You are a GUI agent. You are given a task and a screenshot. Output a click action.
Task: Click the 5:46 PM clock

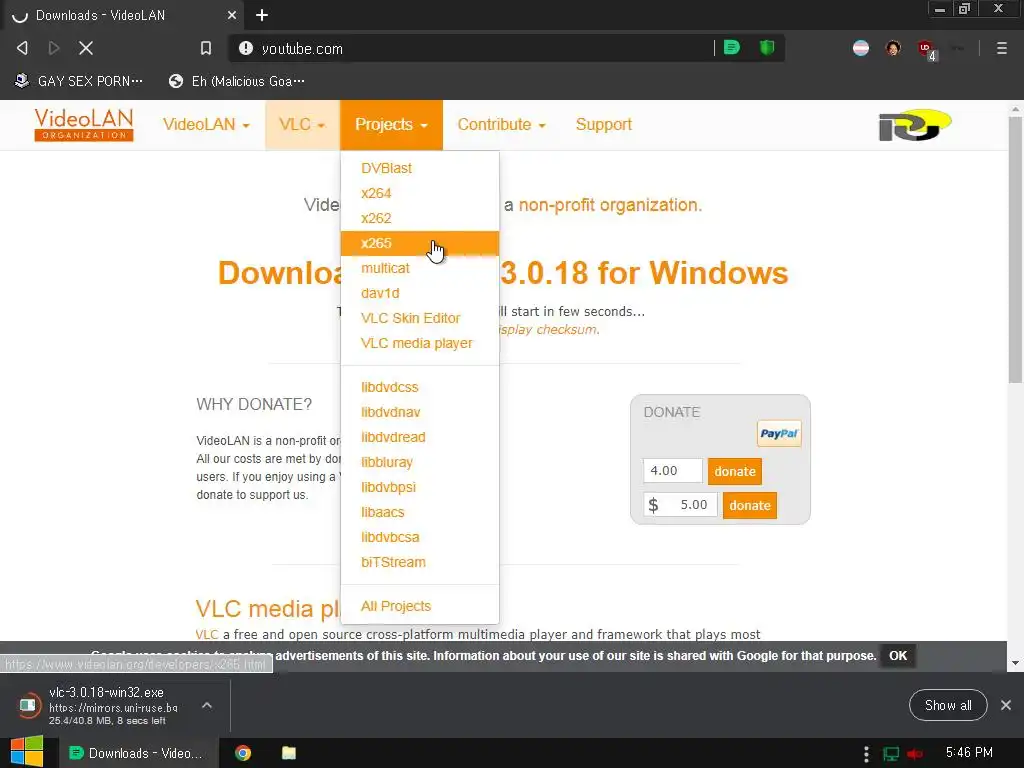tap(969, 752)
